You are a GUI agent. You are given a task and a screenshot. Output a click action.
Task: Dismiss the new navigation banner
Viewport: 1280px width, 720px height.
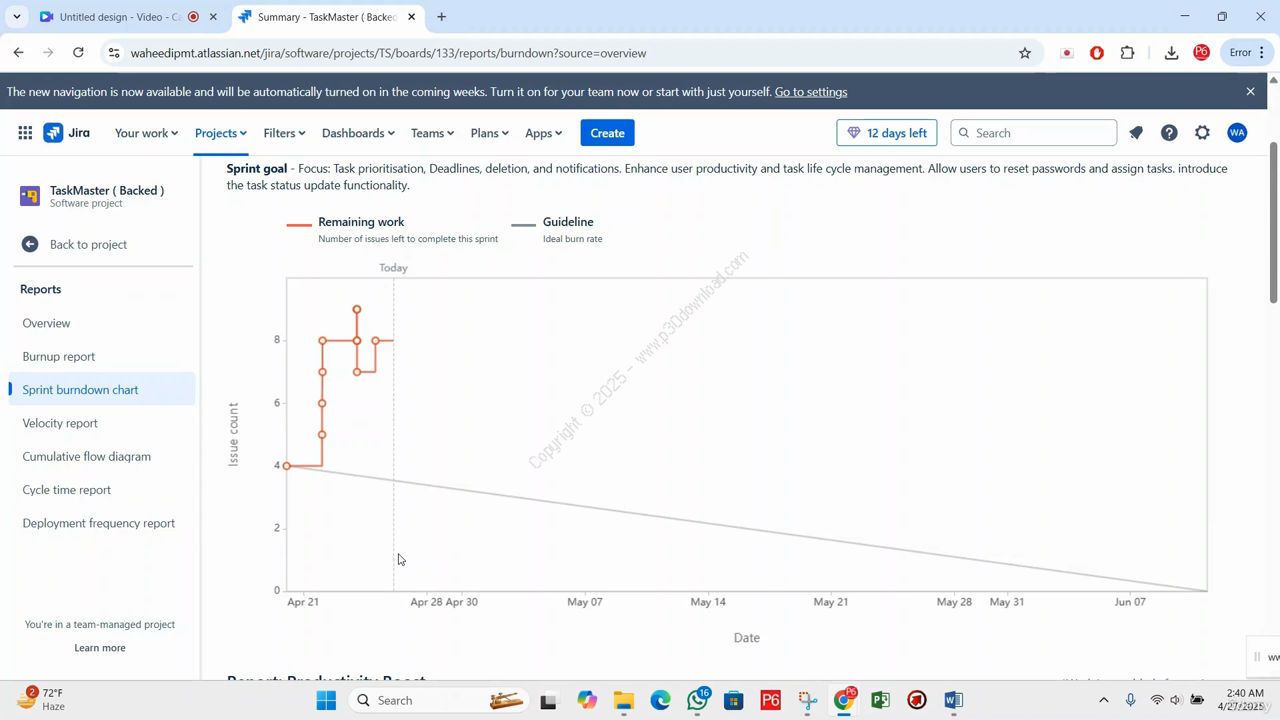pyautogui.click(x=1250, y=92)
